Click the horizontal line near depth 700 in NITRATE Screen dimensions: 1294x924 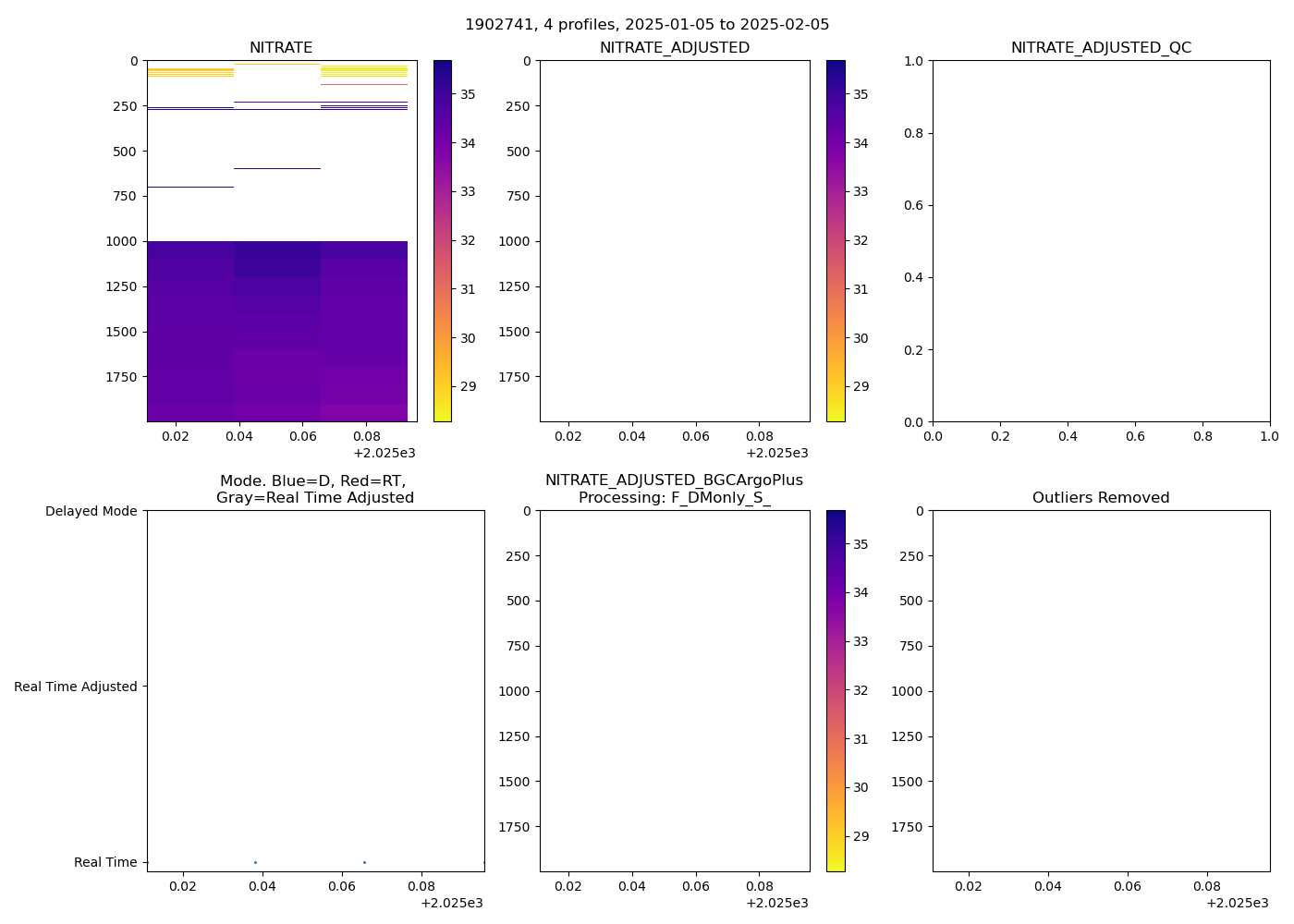[x=189, y=187]
